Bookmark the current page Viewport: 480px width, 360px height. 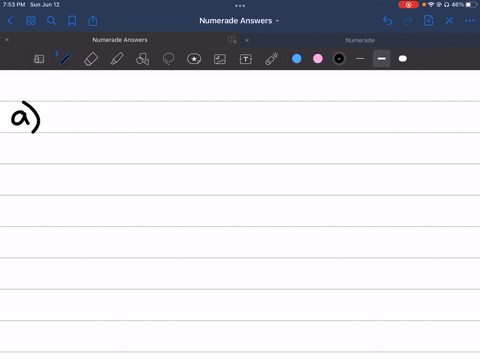[72, 21]
